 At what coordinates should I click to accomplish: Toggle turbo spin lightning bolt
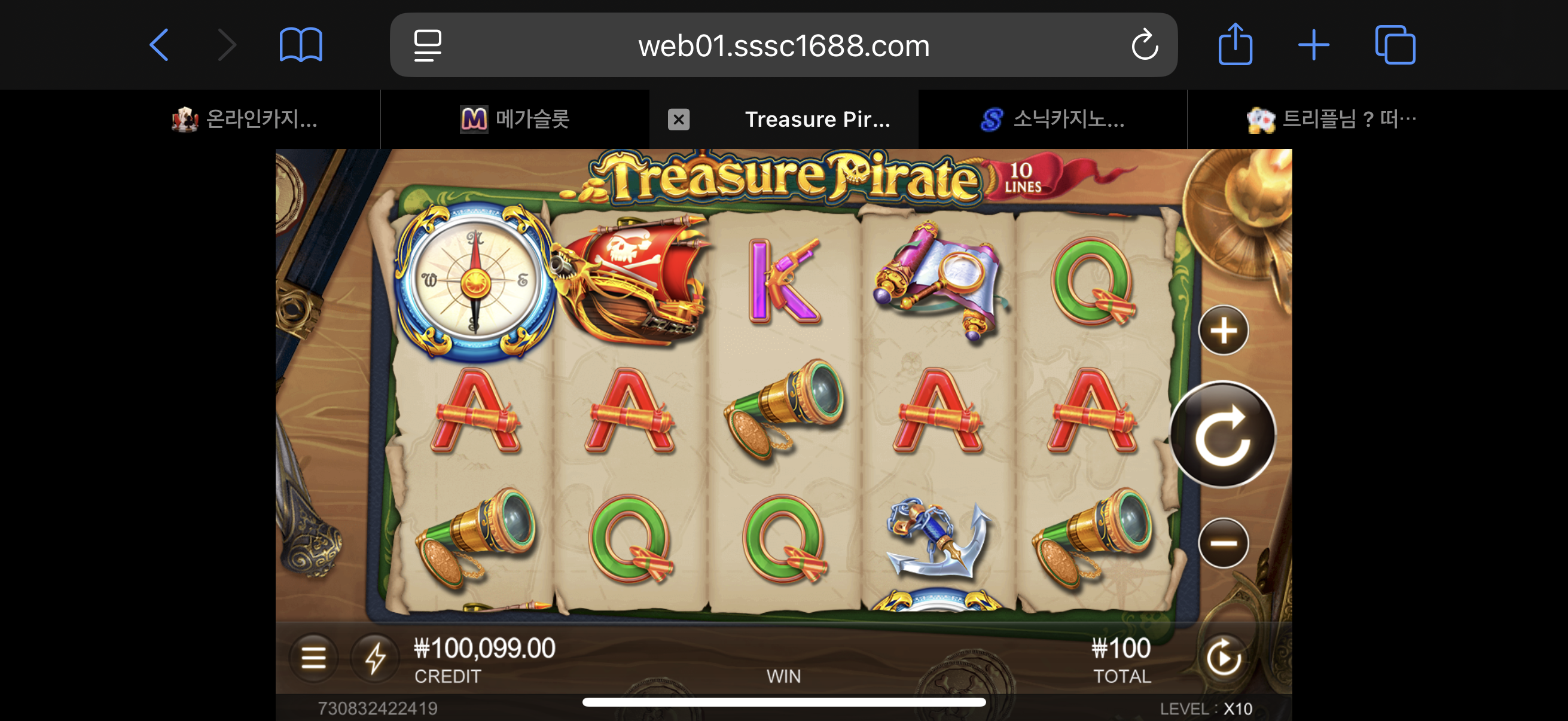click(x=375, y=657)
